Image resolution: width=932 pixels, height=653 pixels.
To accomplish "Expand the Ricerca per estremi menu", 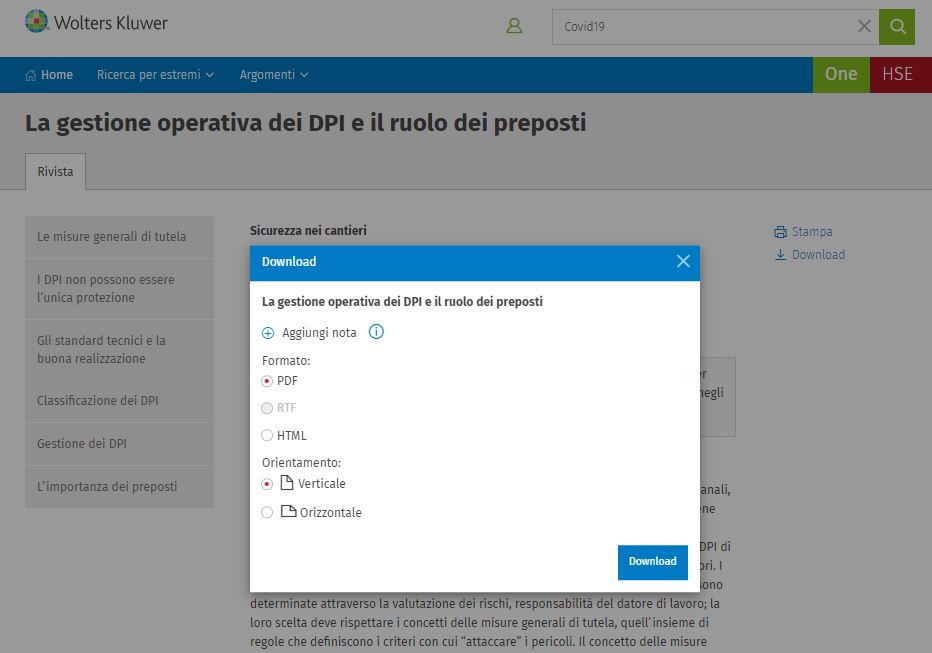I will 155,75.
